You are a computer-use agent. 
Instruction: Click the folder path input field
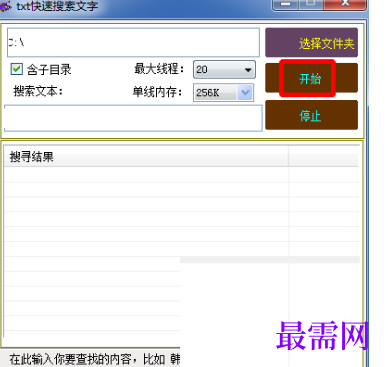(x=133, y=42)
